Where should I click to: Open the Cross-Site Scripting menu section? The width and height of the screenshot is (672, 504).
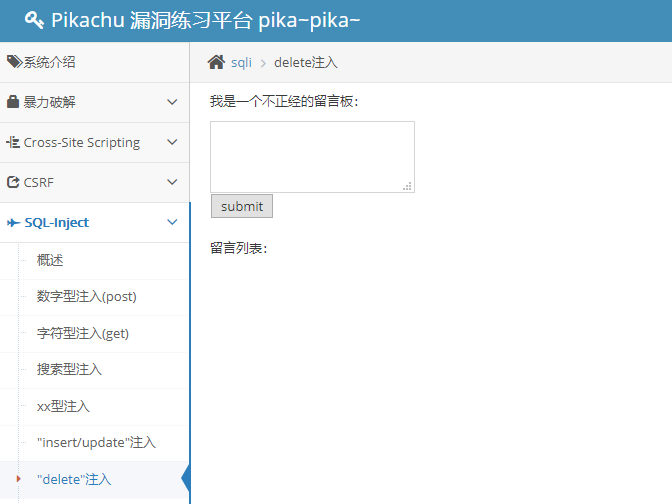pos(94,142)
